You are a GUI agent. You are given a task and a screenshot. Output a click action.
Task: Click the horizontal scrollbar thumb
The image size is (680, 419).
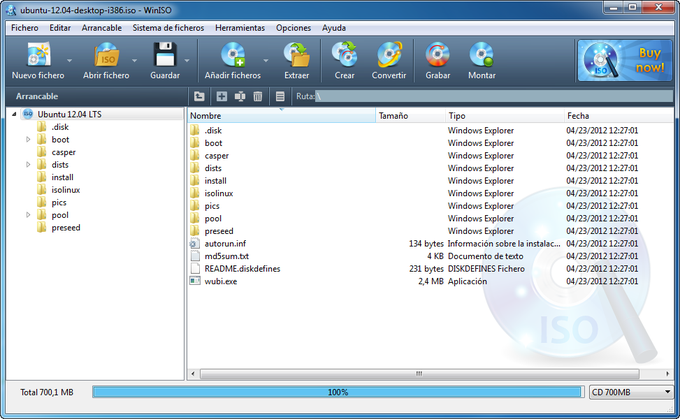click(419, 373)
